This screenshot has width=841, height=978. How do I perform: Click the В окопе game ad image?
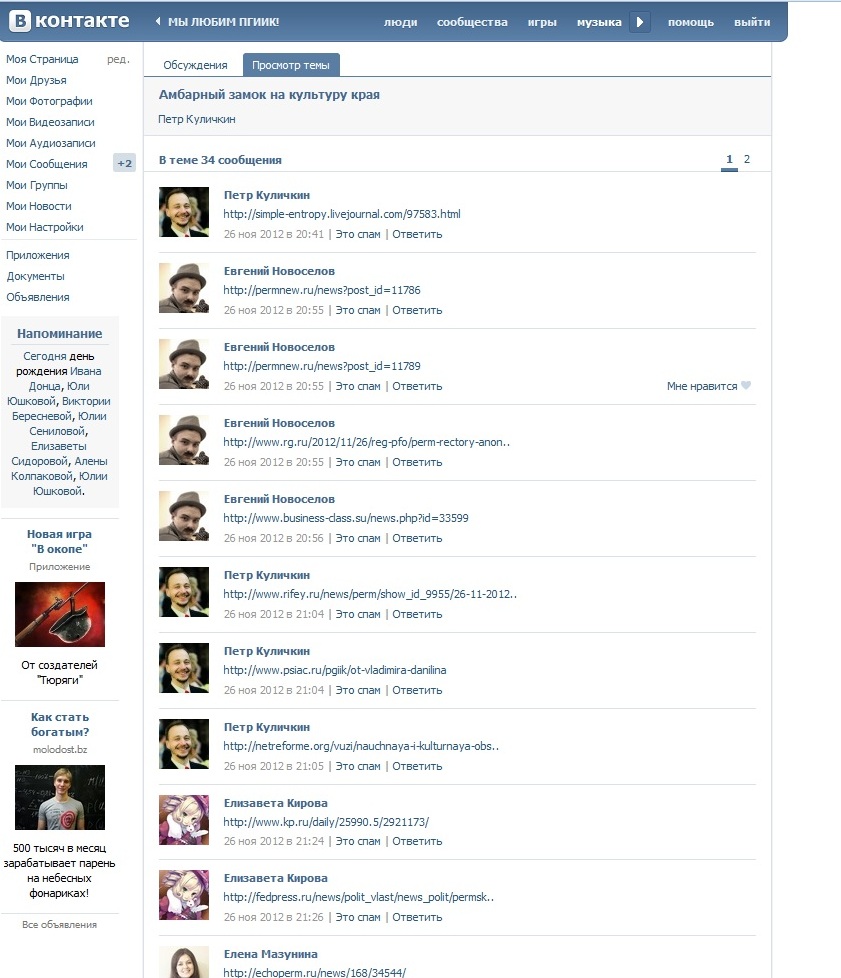60,614
